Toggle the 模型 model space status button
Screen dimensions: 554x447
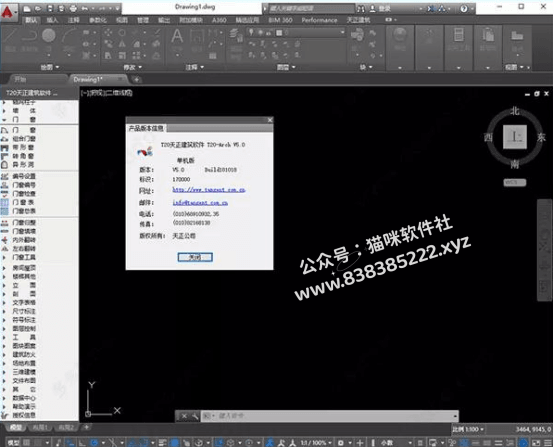pyautogui.click(x=13, y=442)
